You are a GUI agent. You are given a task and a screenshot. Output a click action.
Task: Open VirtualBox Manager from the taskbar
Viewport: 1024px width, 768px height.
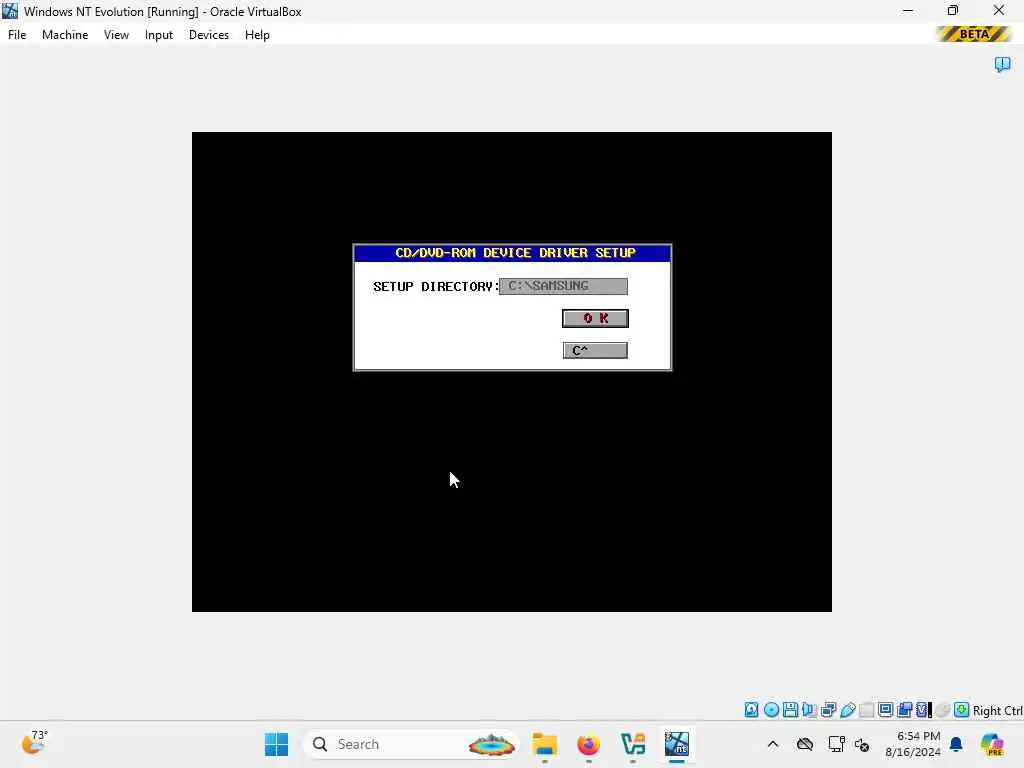633,744
